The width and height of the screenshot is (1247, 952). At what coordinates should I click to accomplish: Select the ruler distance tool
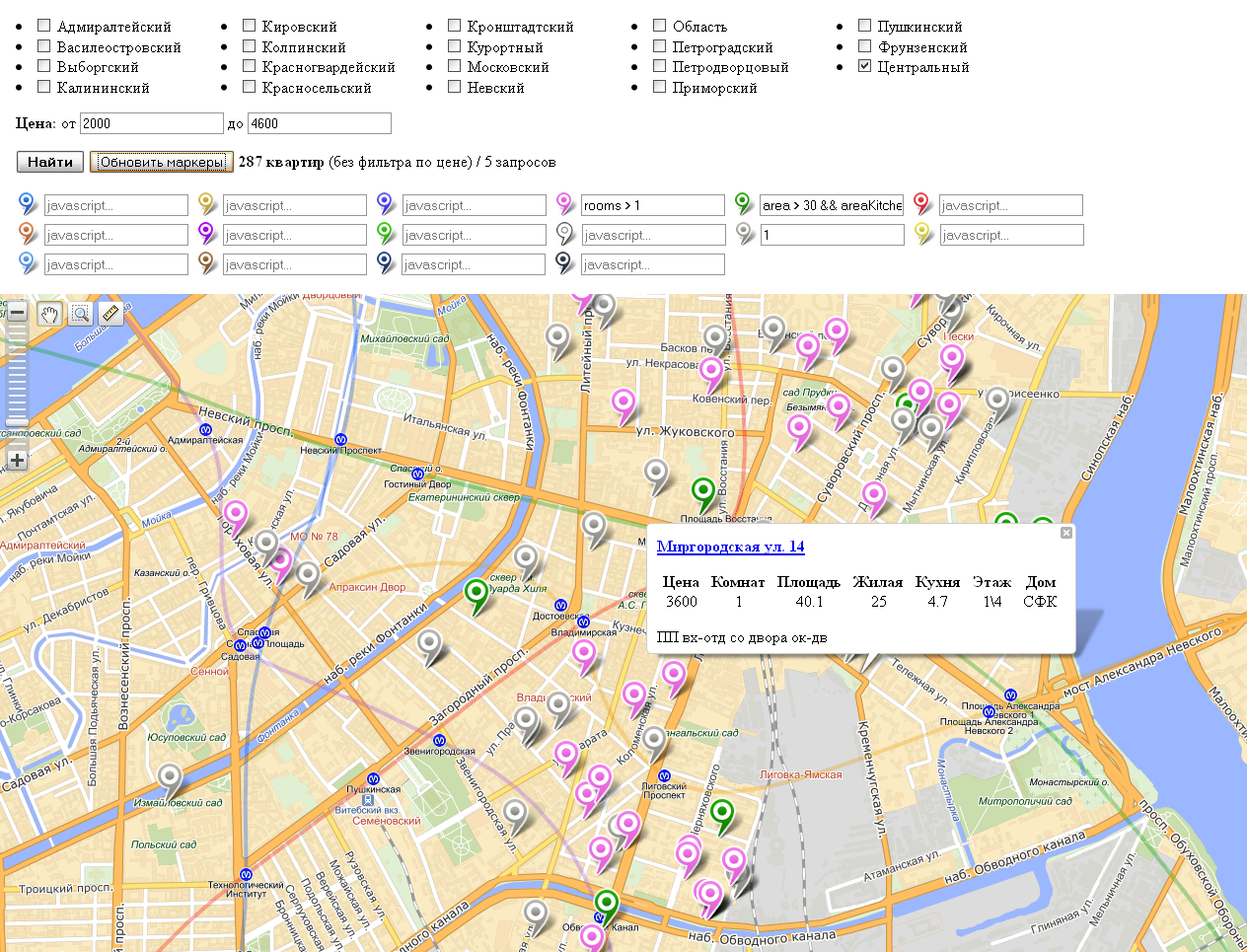[x=110, y=314]
